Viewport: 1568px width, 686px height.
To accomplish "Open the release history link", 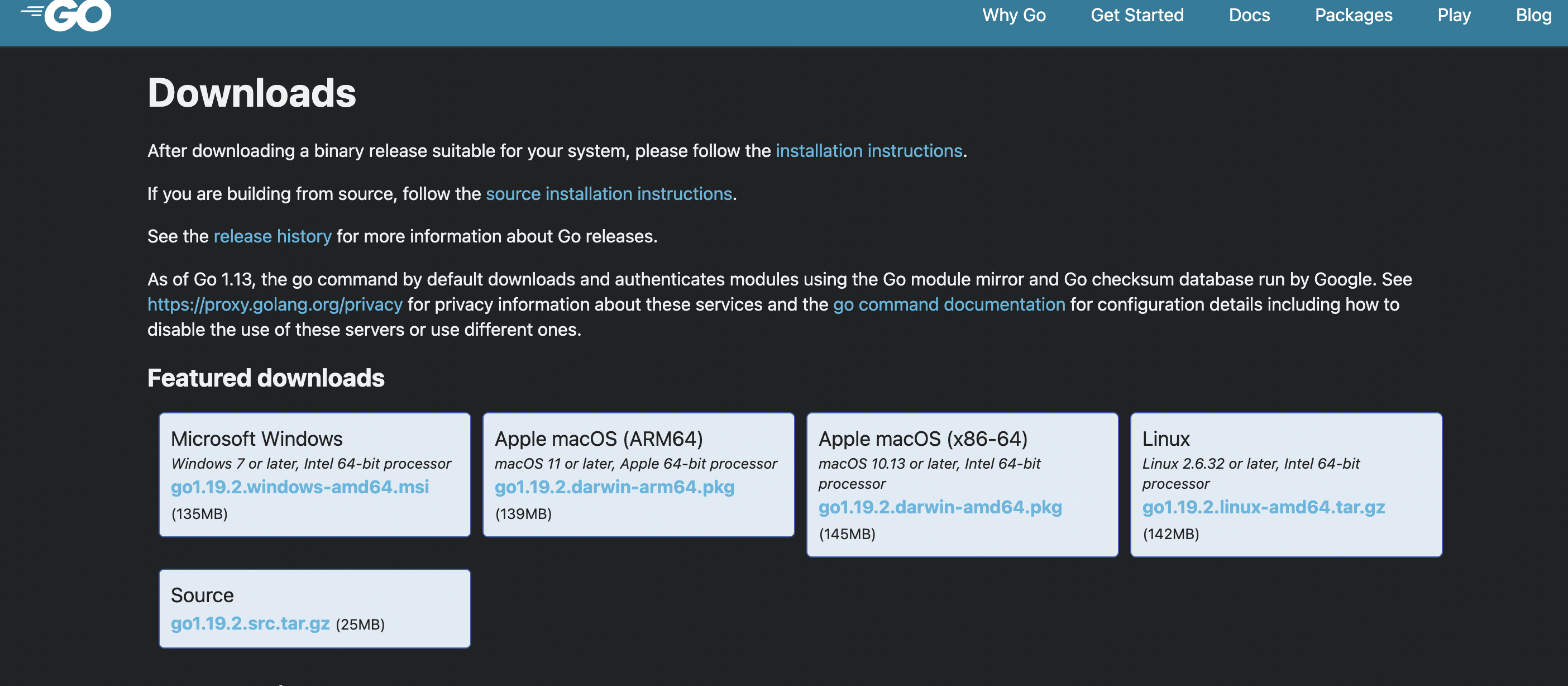I will (x=272, y=236).
